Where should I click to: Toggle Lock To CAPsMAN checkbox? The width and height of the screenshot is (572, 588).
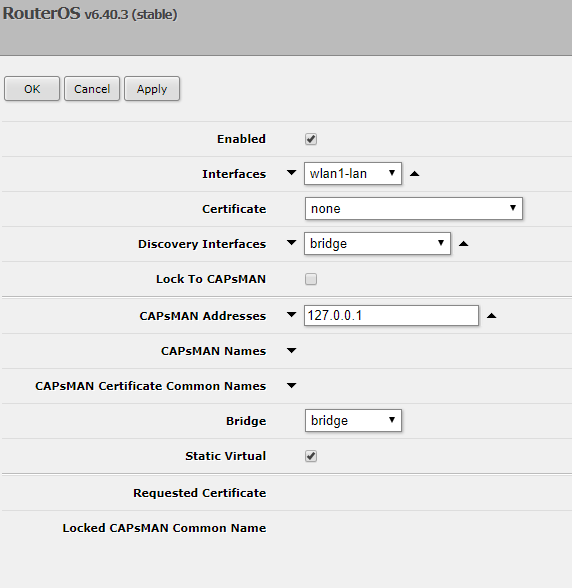point(311,279)
